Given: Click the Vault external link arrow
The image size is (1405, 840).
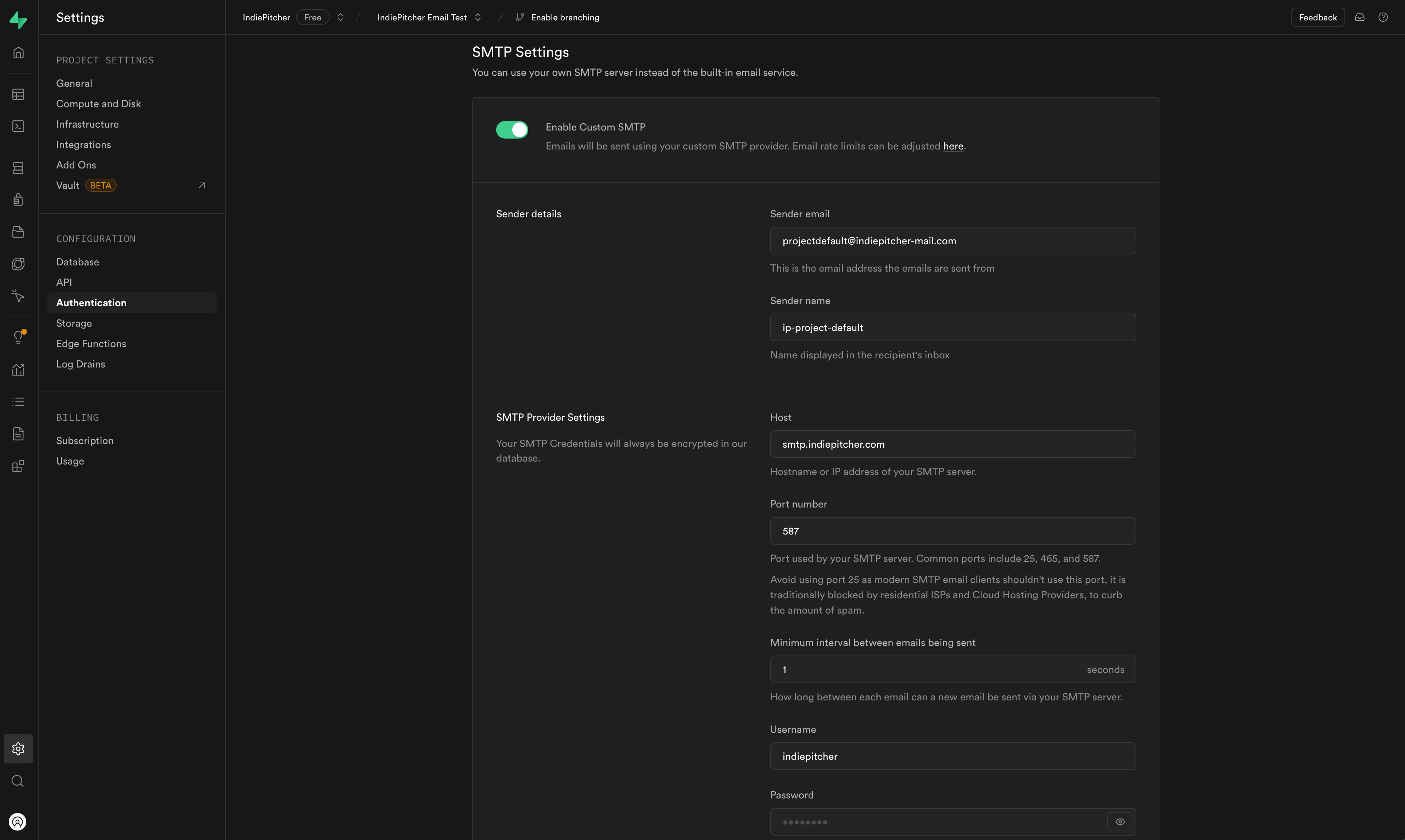Looking at the screenshot, I should pos(202,185).
